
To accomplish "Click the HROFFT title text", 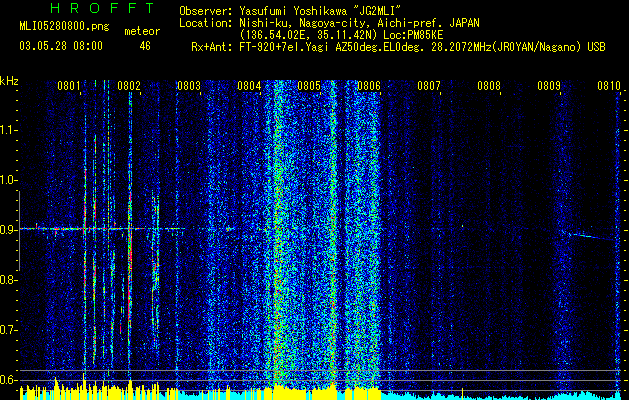I will [x=103, y=8].
